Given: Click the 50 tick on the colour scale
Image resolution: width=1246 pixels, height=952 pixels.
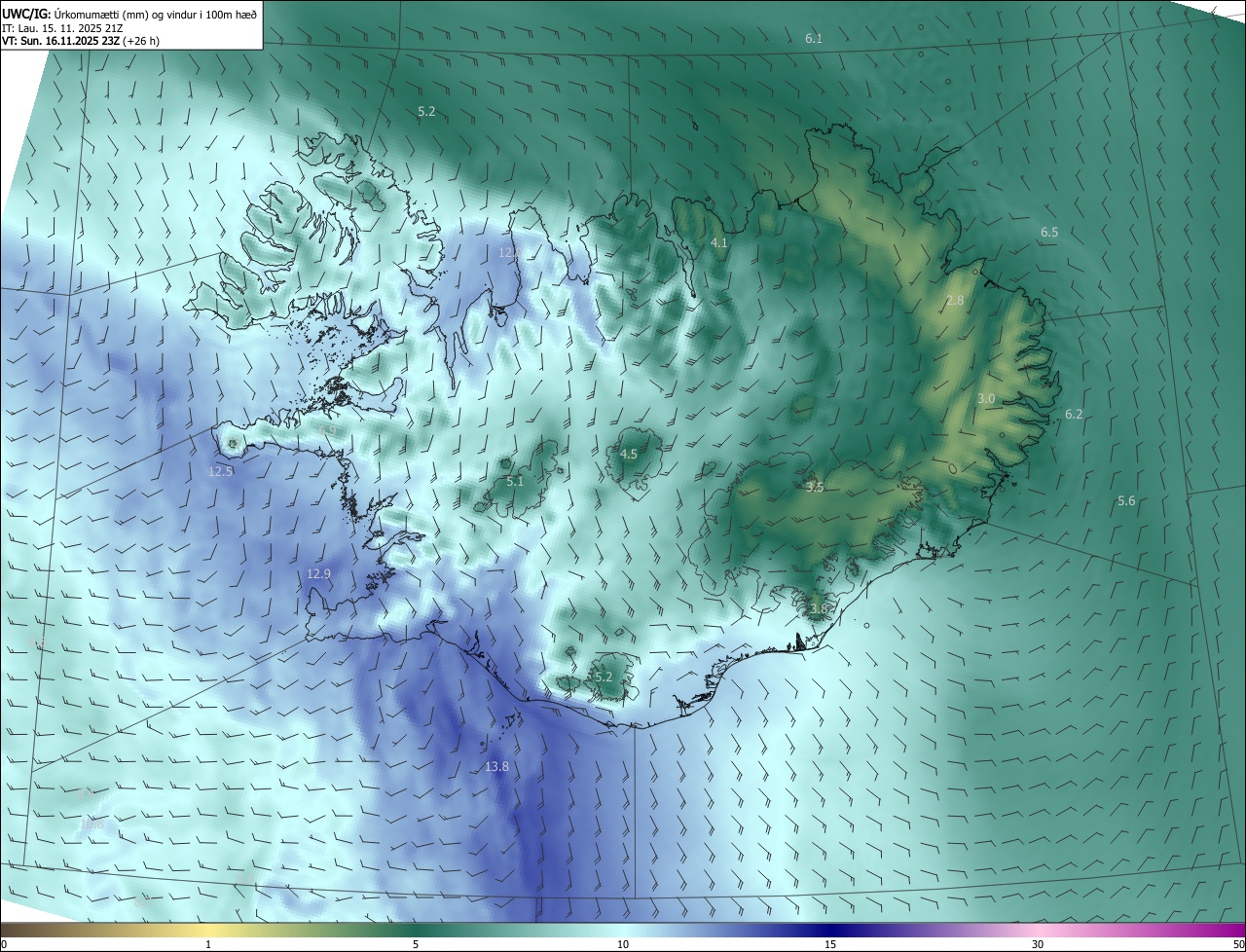Looking at the screenshot, I should tap(1238, 944).
